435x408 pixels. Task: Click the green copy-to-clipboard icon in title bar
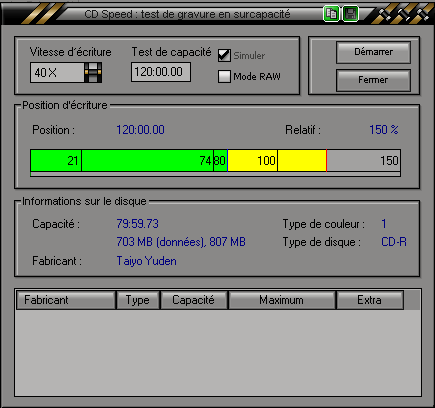[331, 14]
